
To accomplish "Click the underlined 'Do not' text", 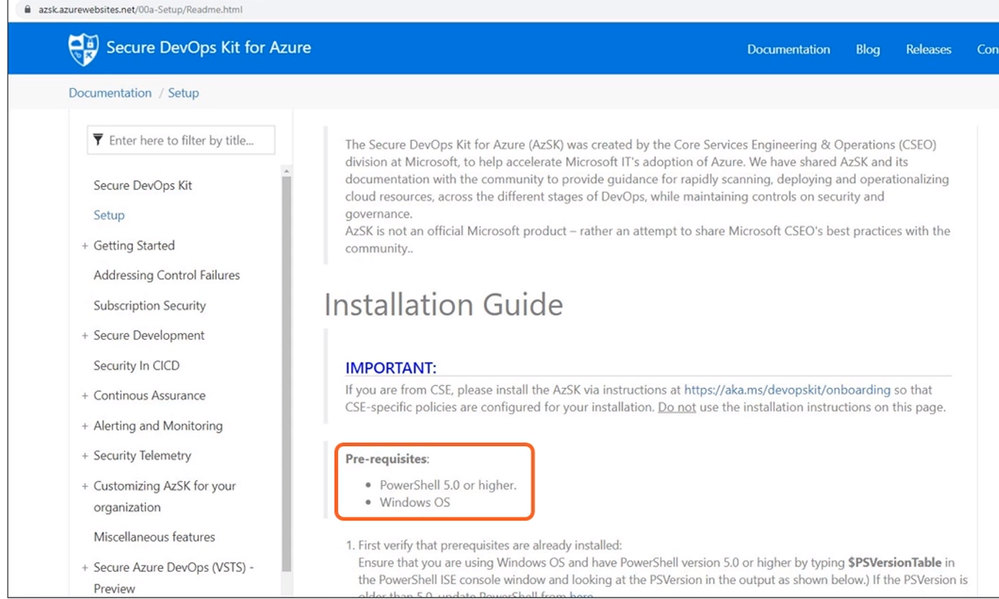I will 677,407.
